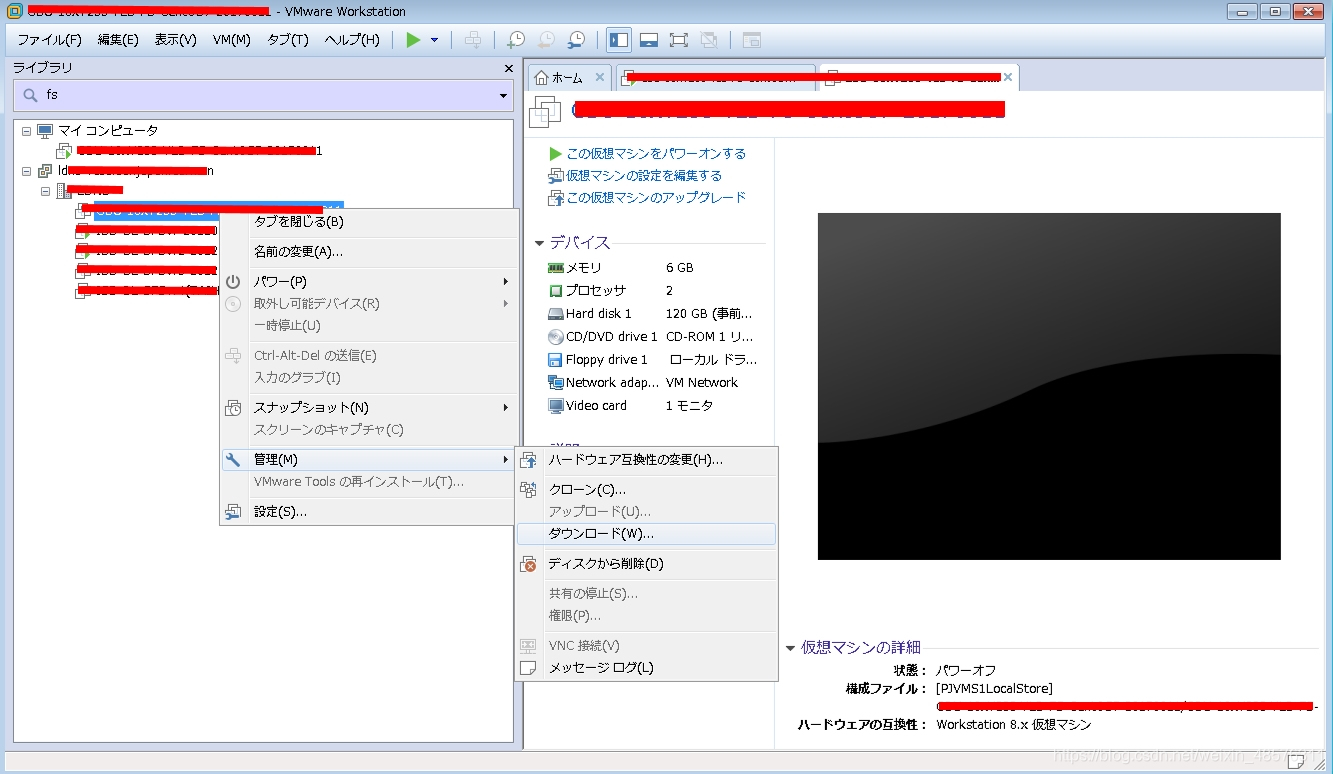Click the Unity mode toolbar icon
Viewport: 1333px width, 774px height.
tap(709, 40)
